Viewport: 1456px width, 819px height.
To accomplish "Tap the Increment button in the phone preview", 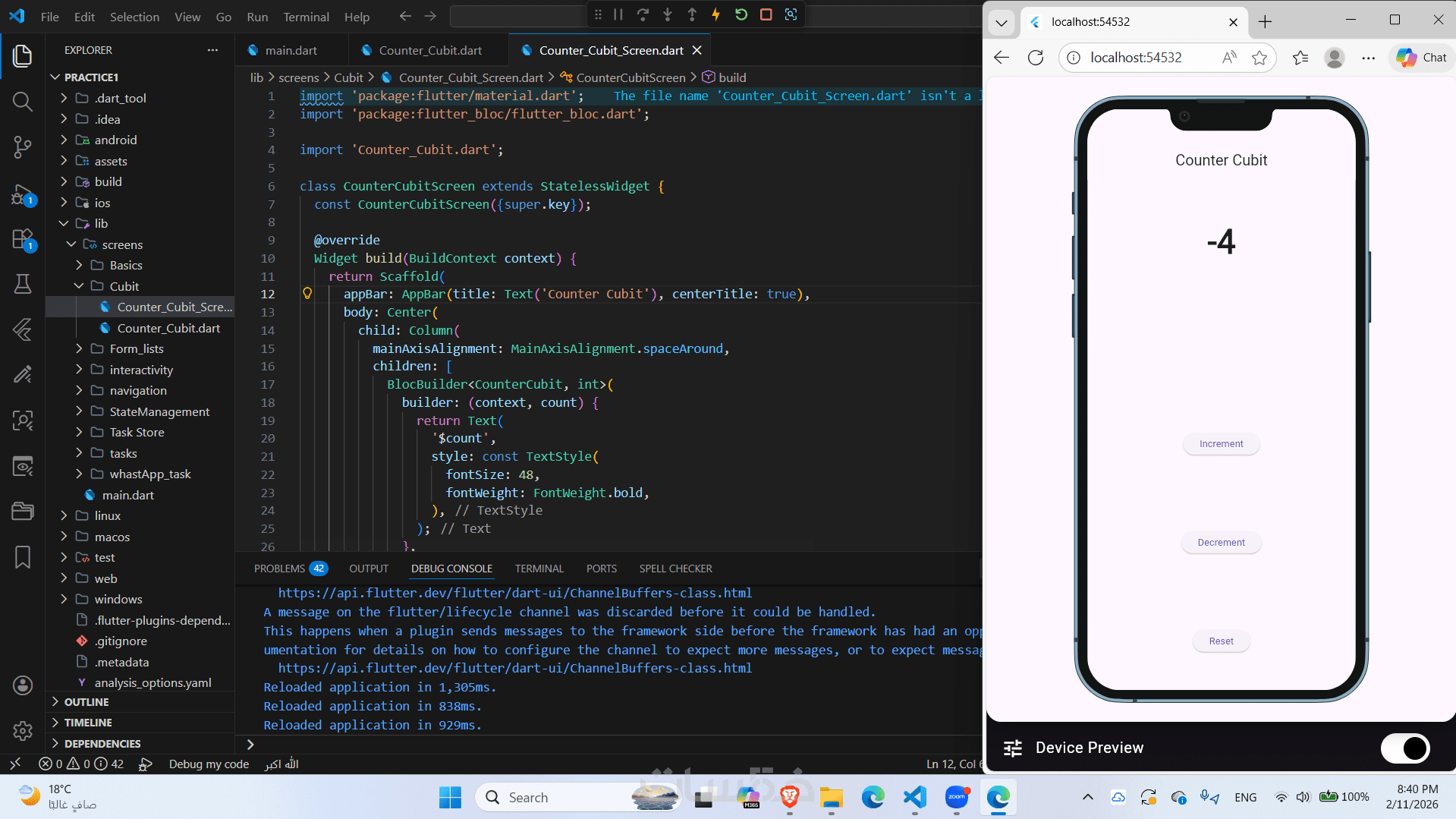I will 1221,444.
